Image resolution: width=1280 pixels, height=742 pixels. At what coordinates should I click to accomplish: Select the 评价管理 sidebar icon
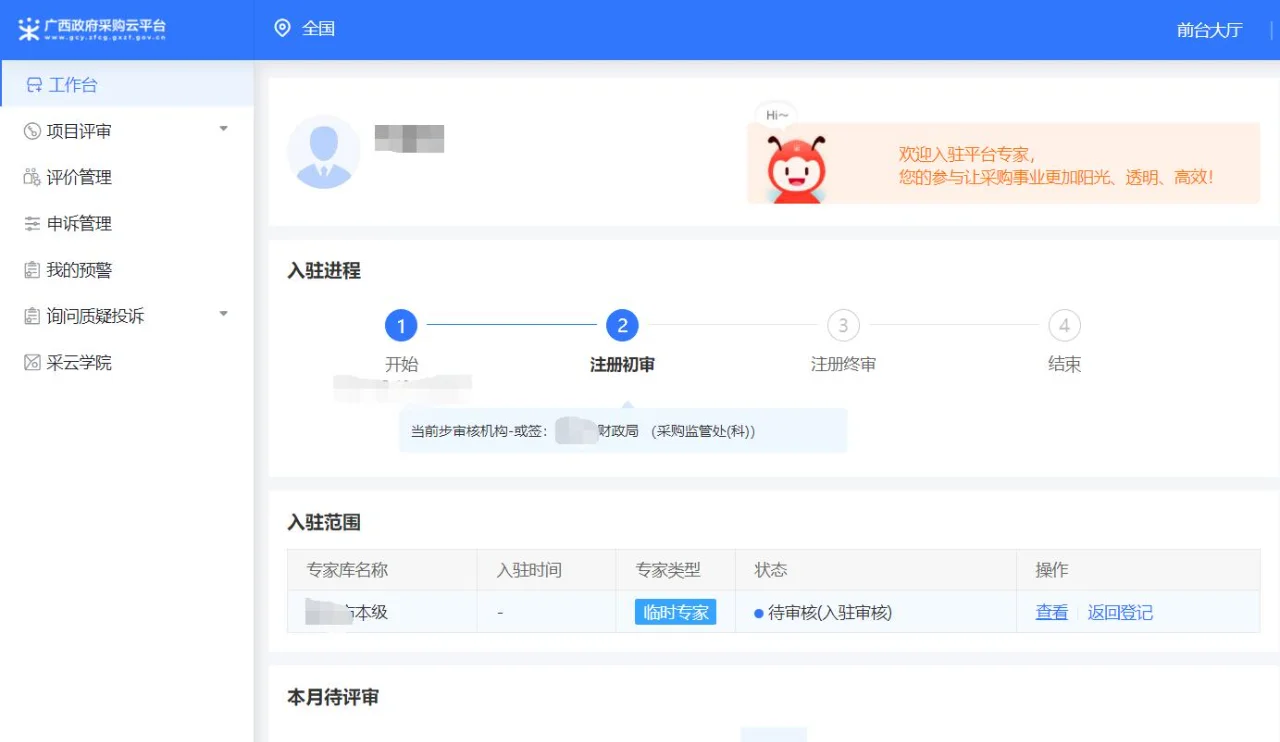pos(32,177)
